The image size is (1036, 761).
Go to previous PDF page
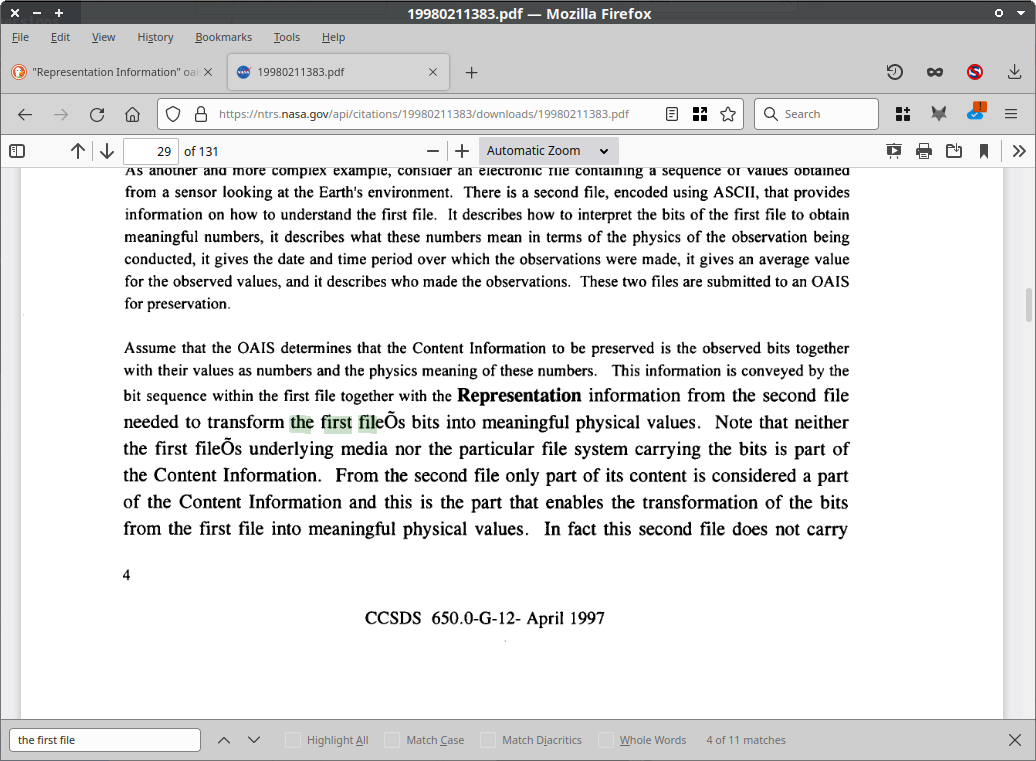click(77, 151)
